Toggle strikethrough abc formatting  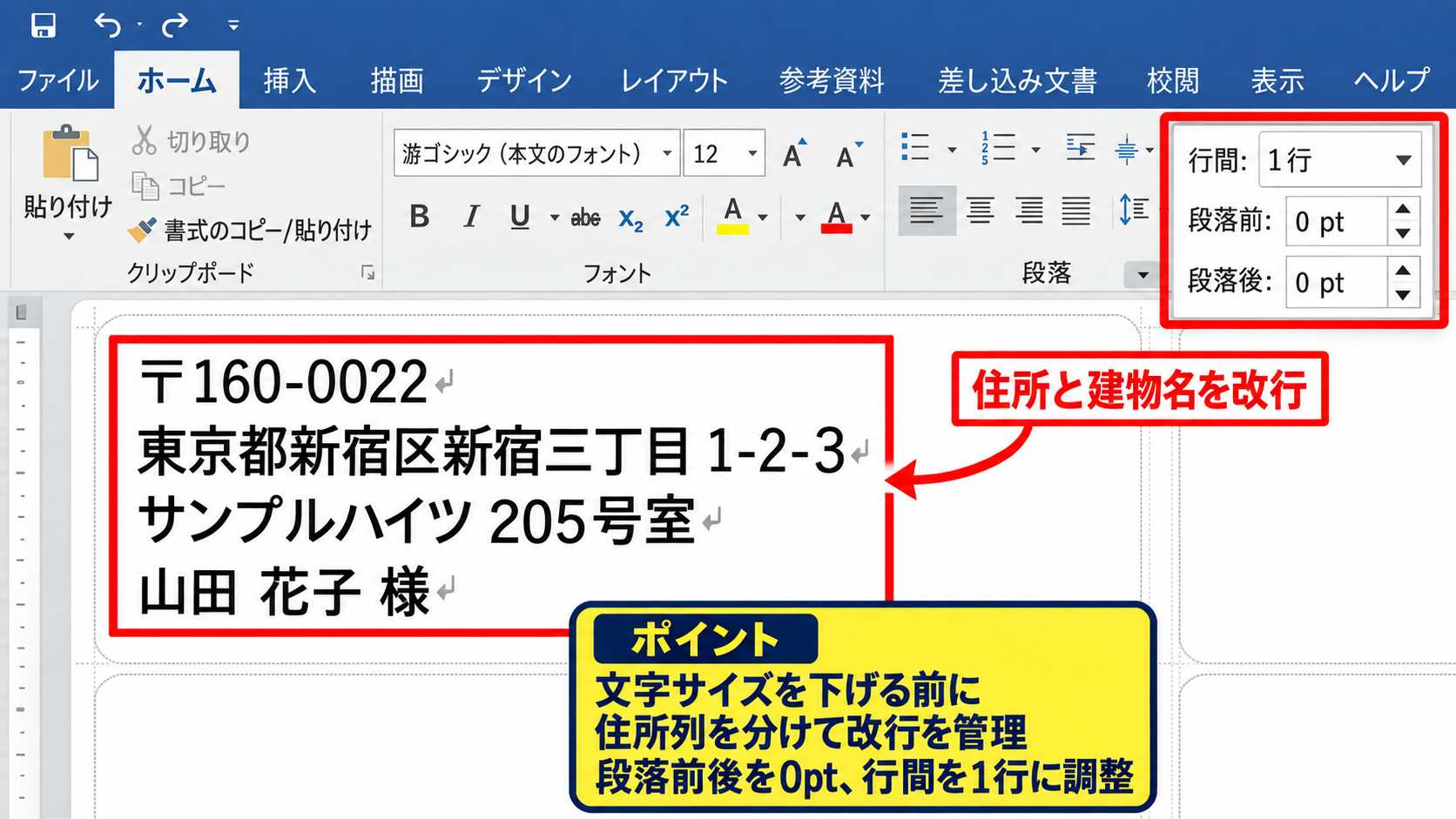(x=585, y=218)
